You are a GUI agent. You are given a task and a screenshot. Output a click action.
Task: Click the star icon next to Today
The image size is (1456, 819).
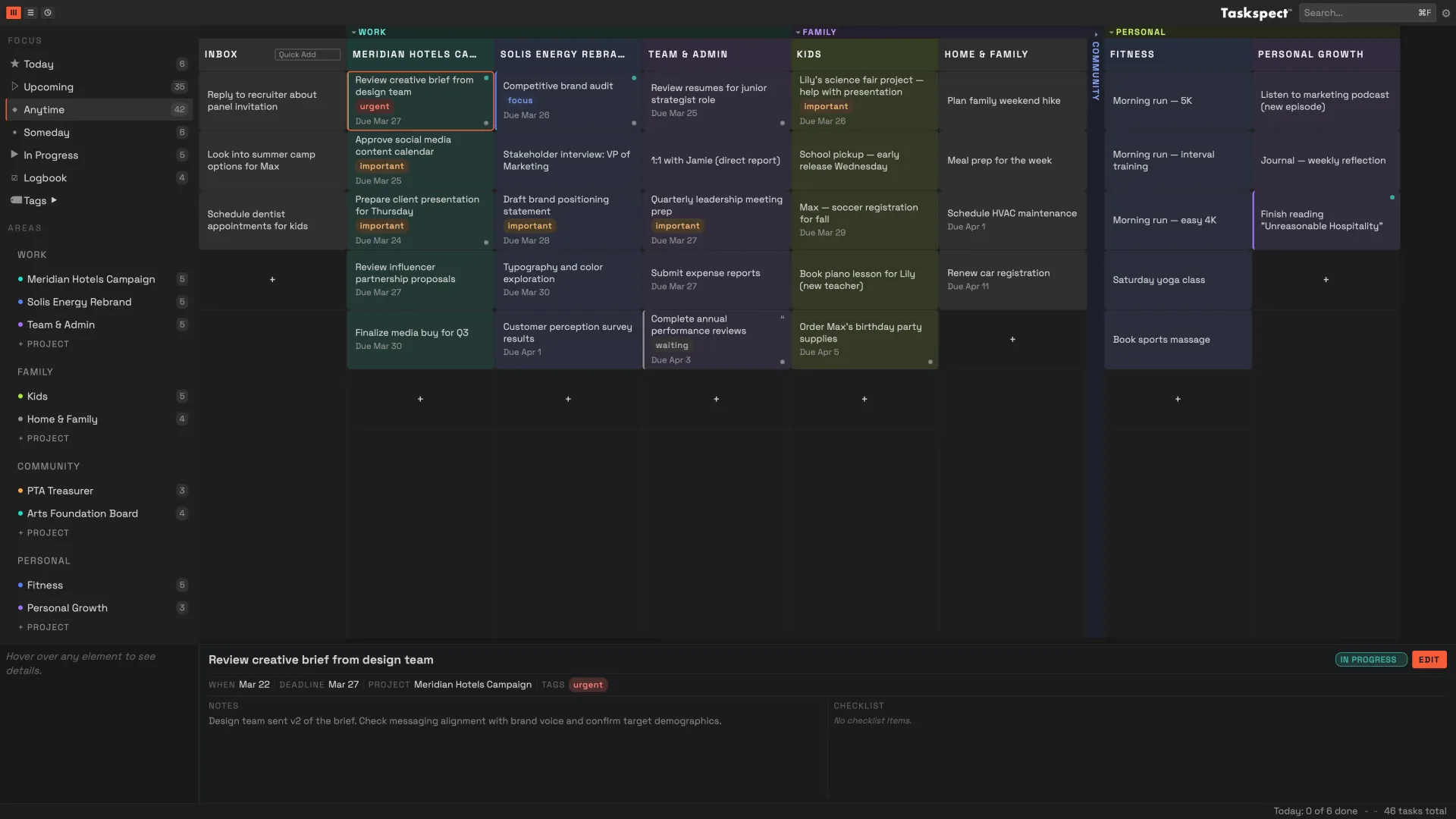pyautogui.click(x=14, y=64)
